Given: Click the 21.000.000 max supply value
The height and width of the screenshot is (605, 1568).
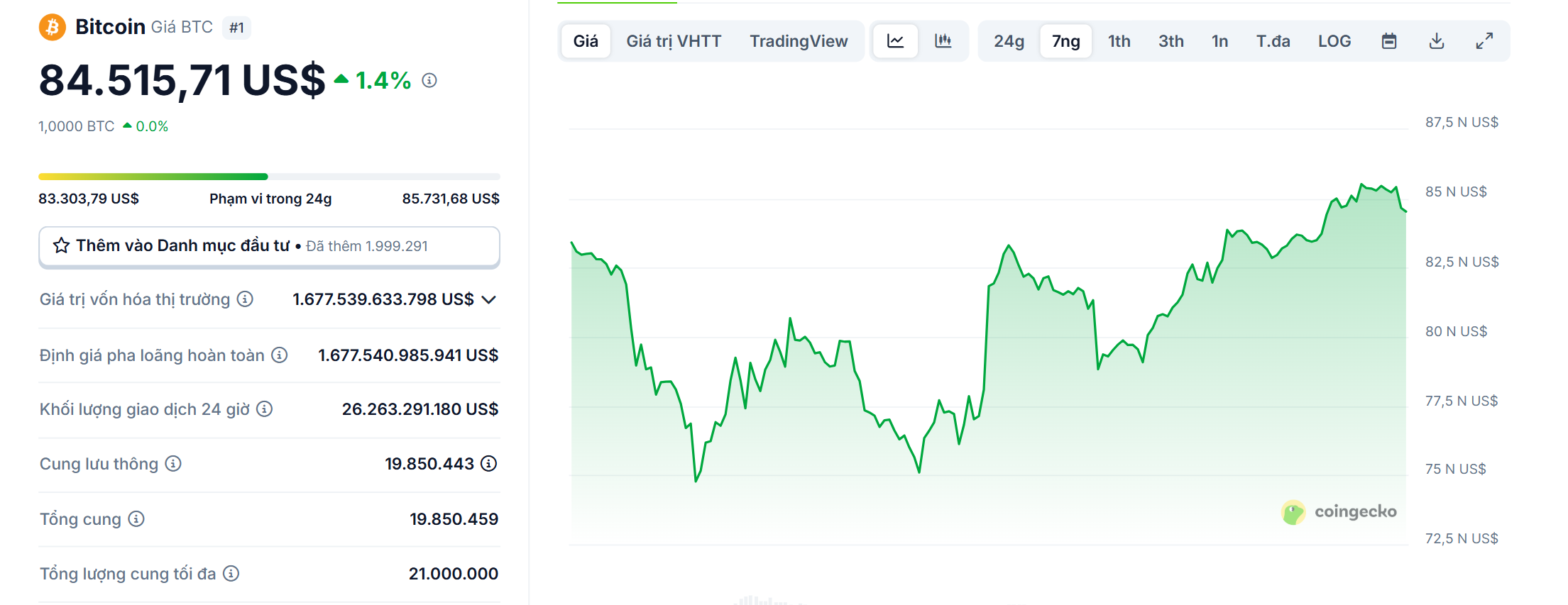Looking at the screenshot, I should 454,574.
